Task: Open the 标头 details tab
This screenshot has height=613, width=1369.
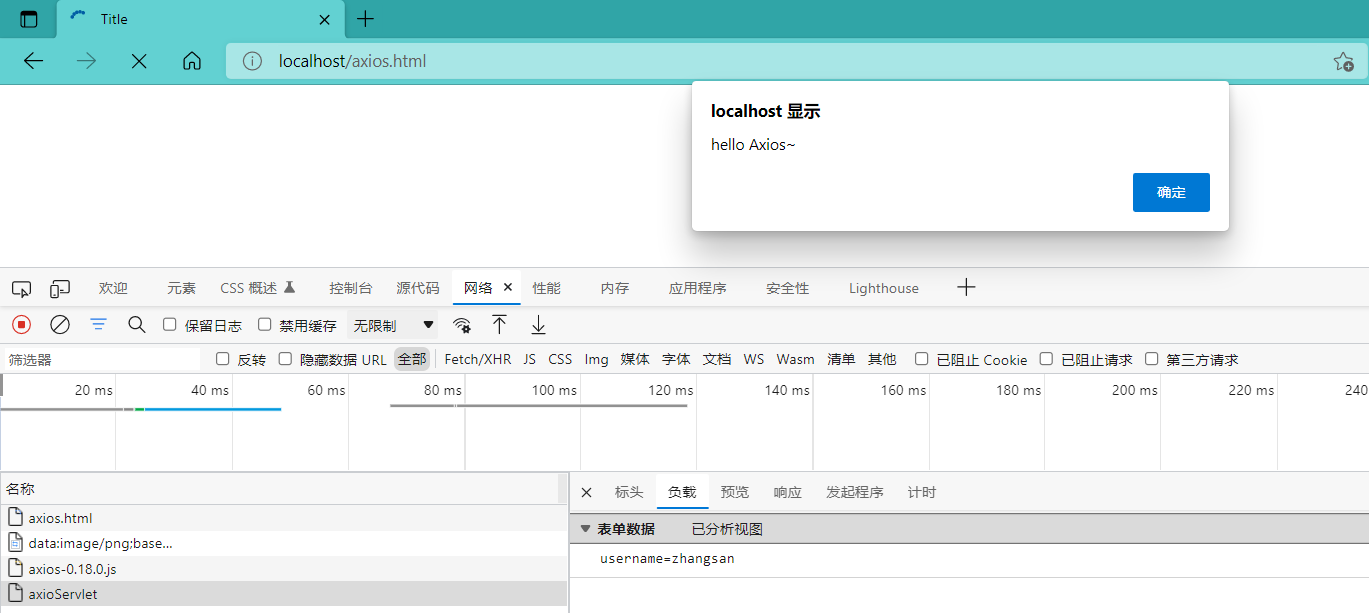Action: (629, 492)
